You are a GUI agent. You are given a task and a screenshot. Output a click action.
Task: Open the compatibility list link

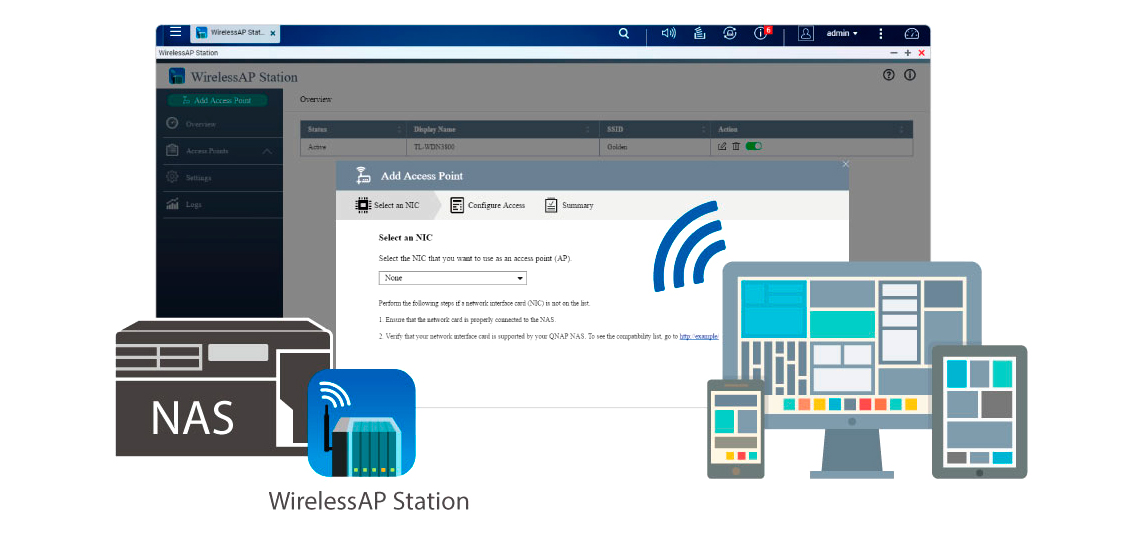(x=699, y=337)
